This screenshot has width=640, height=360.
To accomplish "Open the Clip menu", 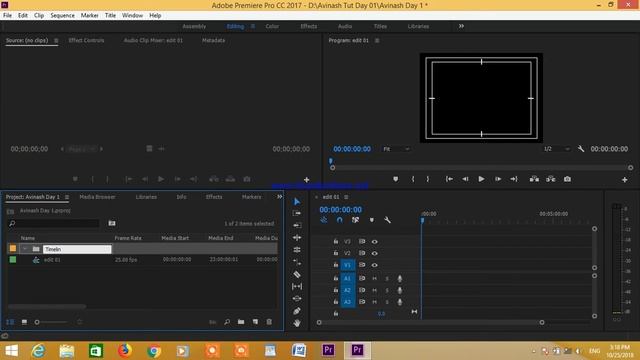I will point(39,16).
